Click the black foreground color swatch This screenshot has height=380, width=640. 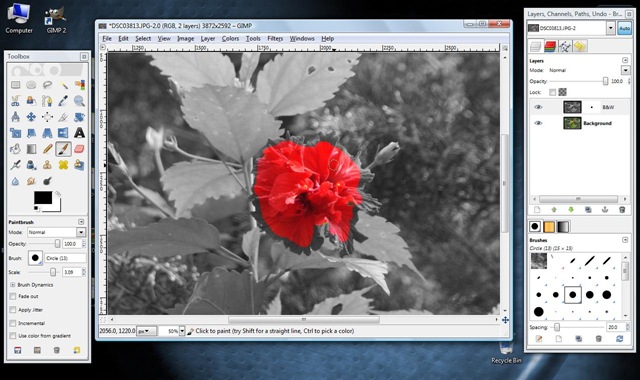click(x=43, y=198)
